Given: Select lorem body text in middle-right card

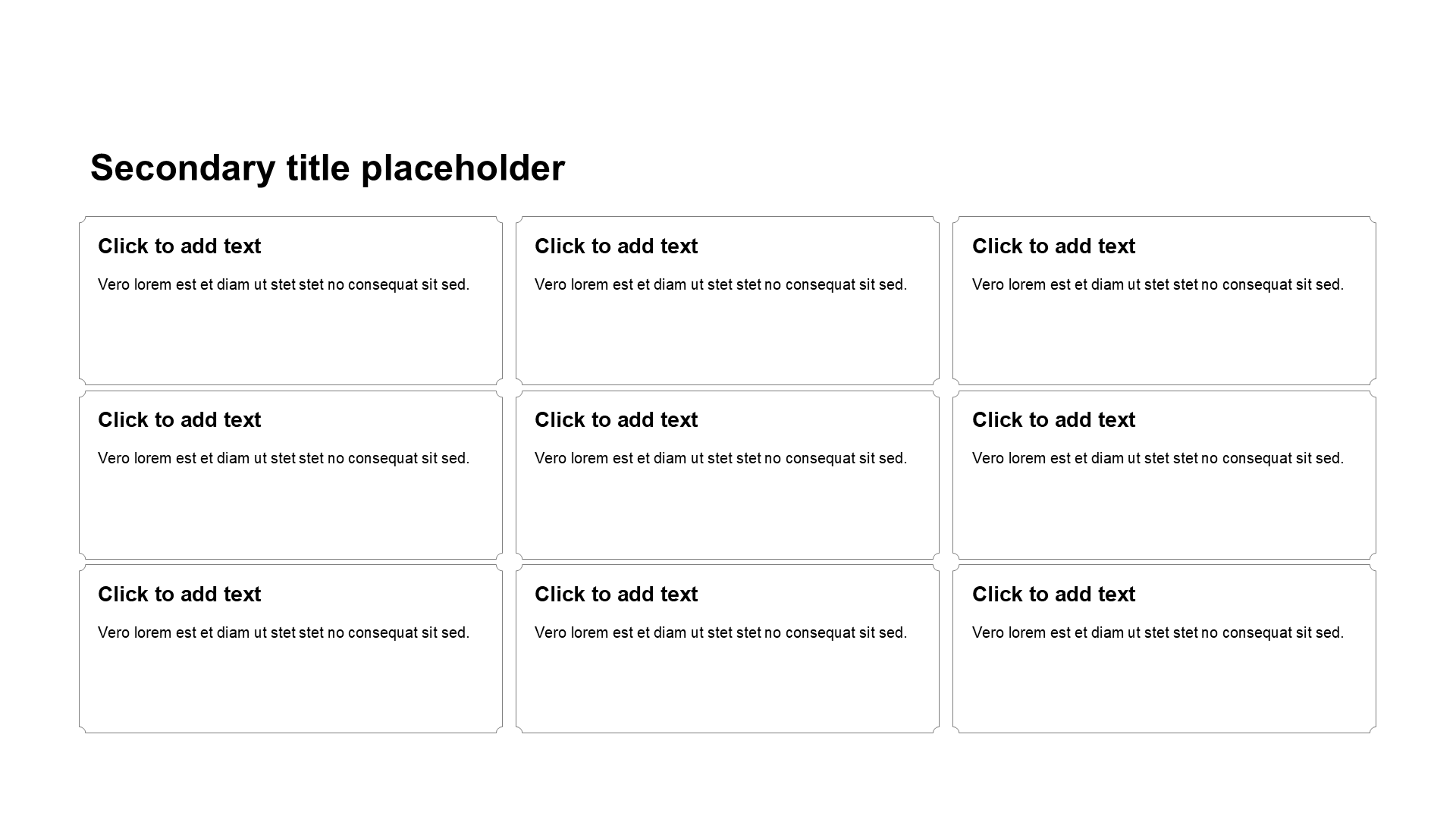Looking at the screenshot, I should pyautogui.click(x=1158, y=459).
